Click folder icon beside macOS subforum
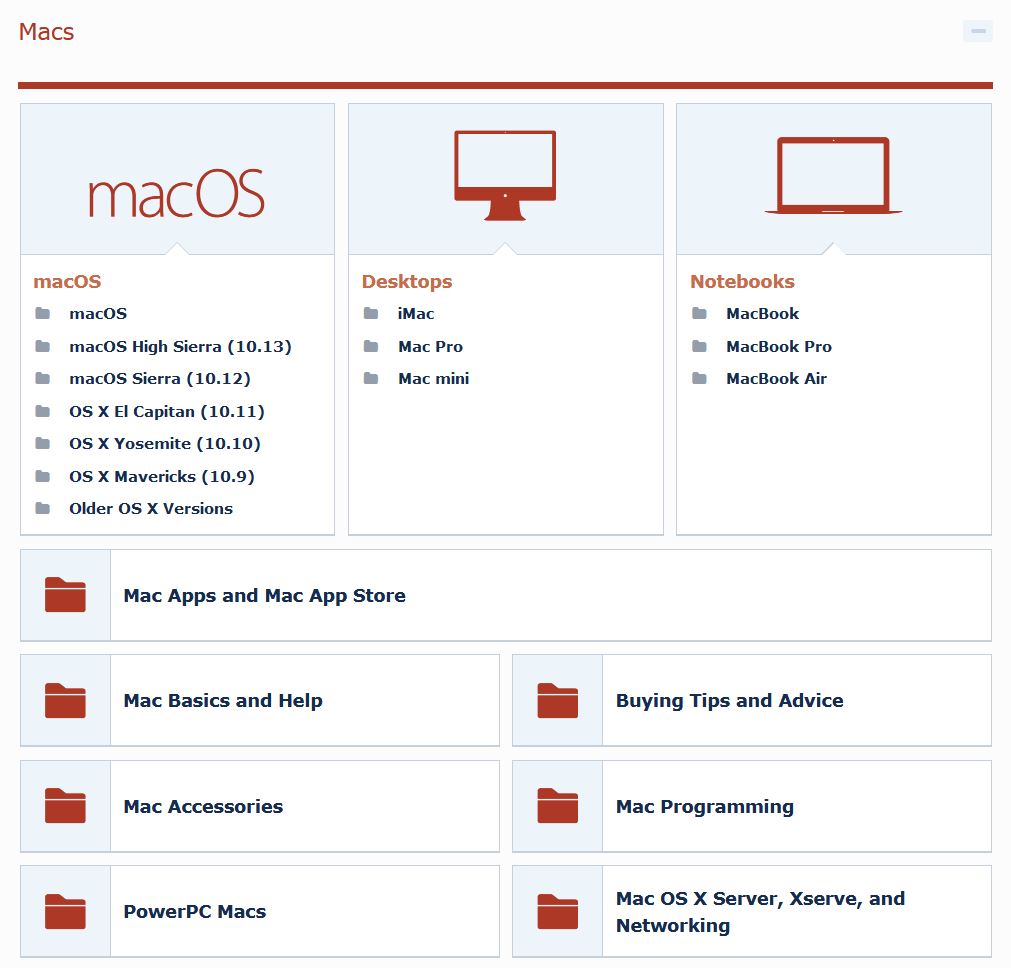This screenshot has height=968, width=1011. click(43, 313)
